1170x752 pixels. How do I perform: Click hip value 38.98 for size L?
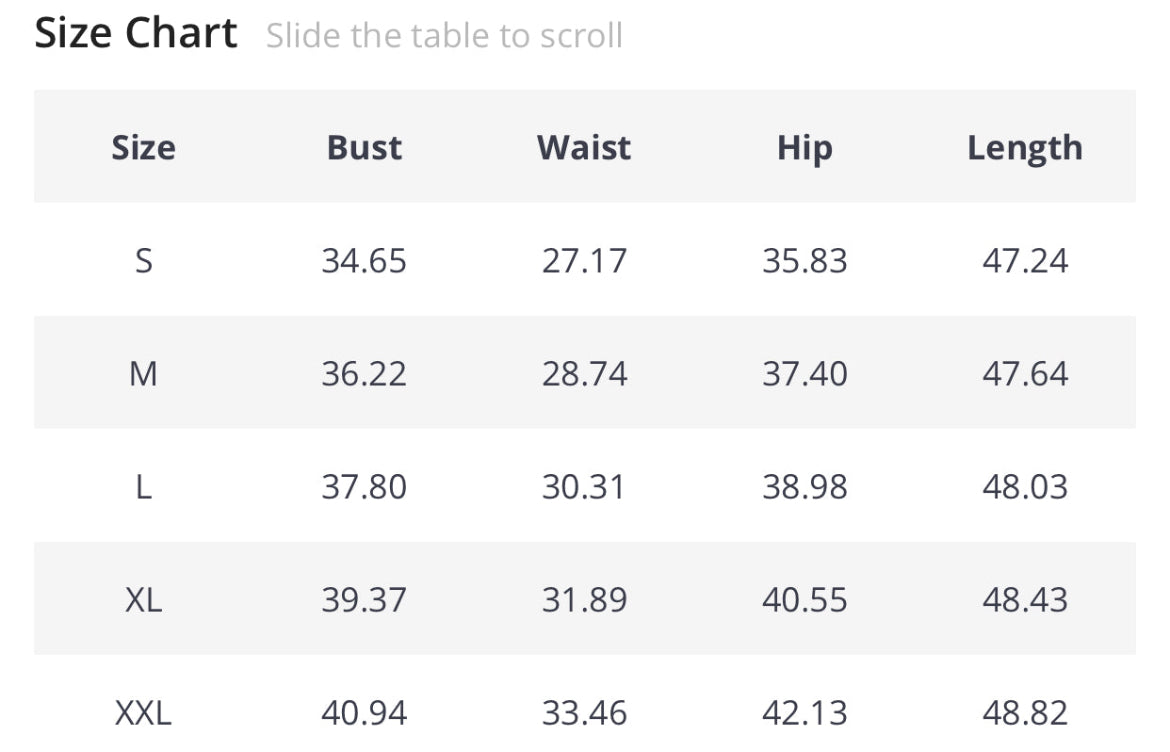[x=804, y=486]
